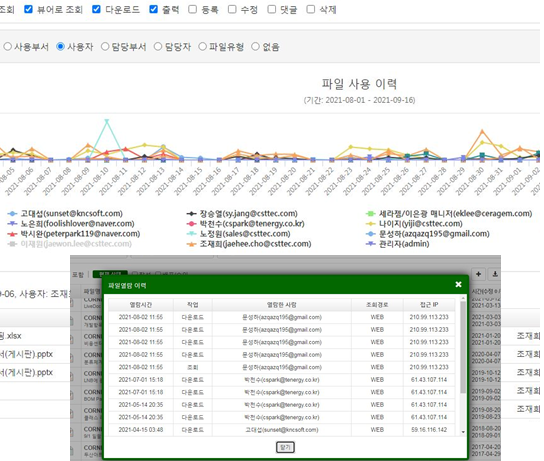Viewport: 544px width, 461px height.
Task: Enable the 등록 checkbox
Action: [x=193, y=9]
